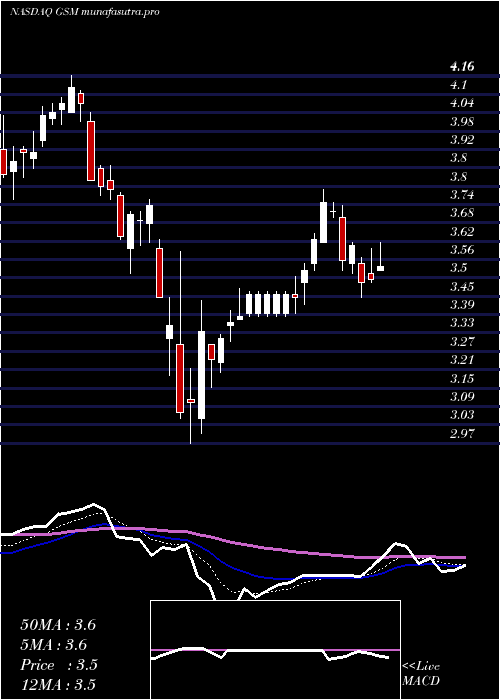Viewport: 500px width, 700px height.
Task: Click the 3.03 price level label
Action: pos(462,415)
